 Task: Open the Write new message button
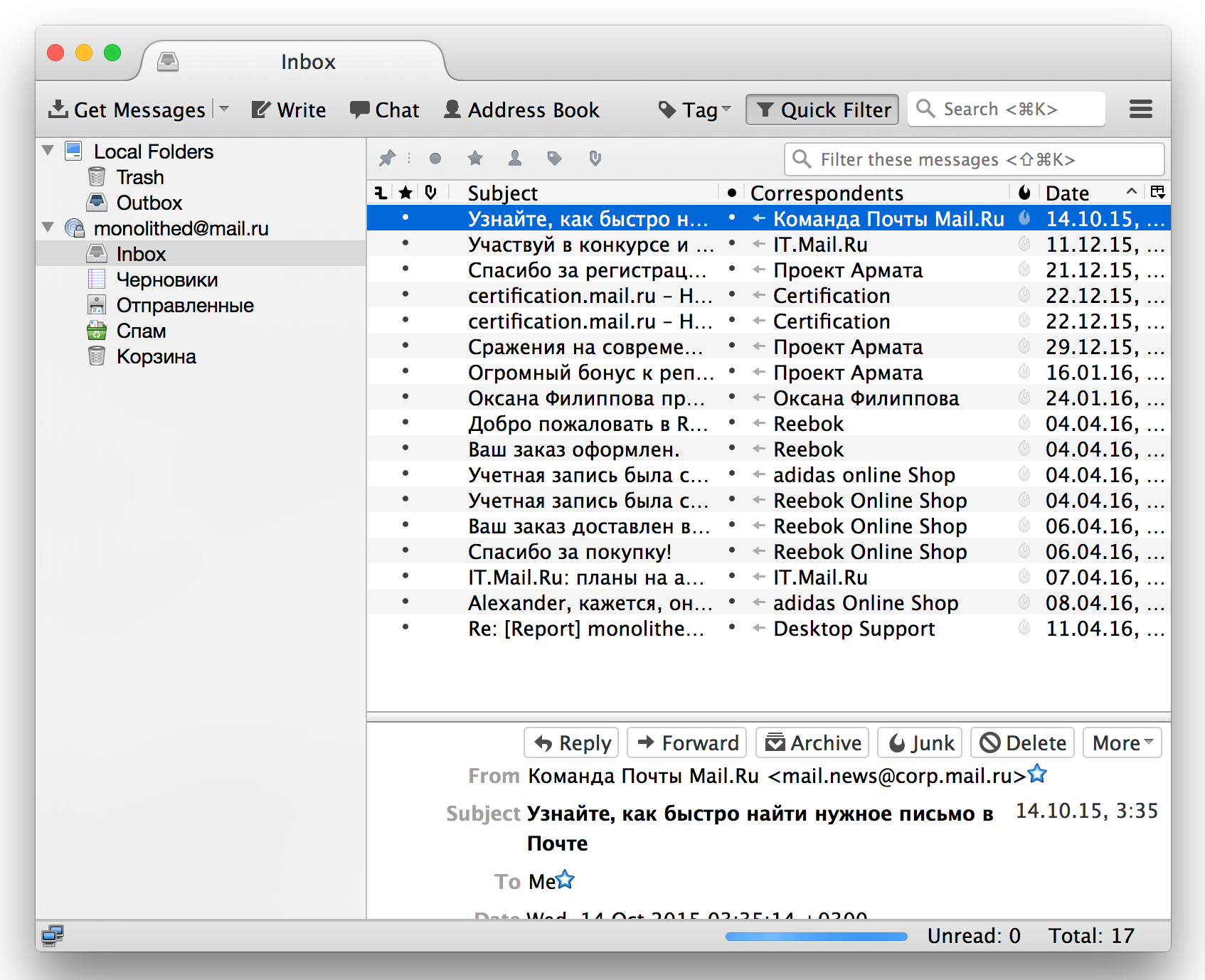pos(289,110)
